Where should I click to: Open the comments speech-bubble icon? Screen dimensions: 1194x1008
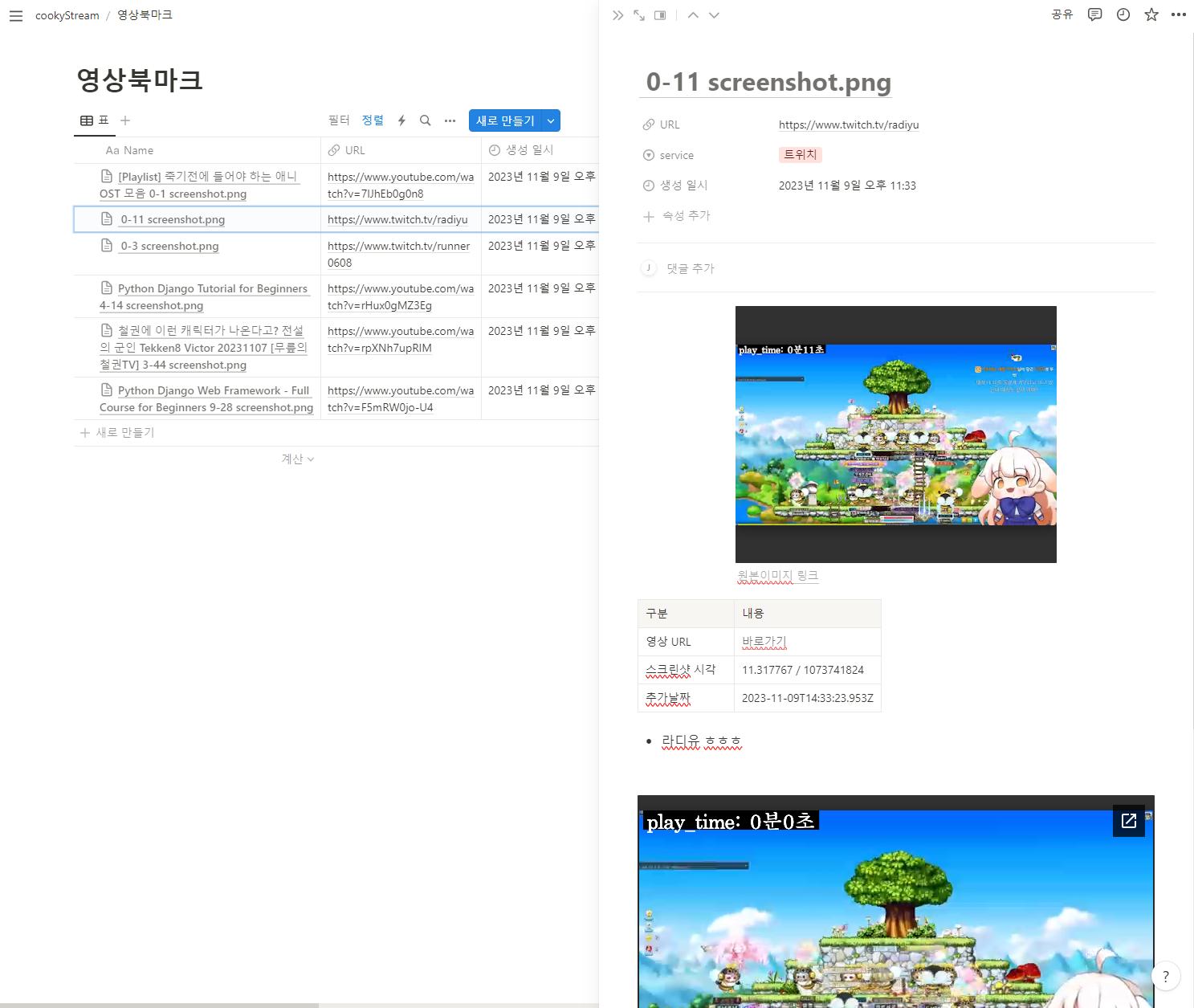click(x=1094, y=14)
